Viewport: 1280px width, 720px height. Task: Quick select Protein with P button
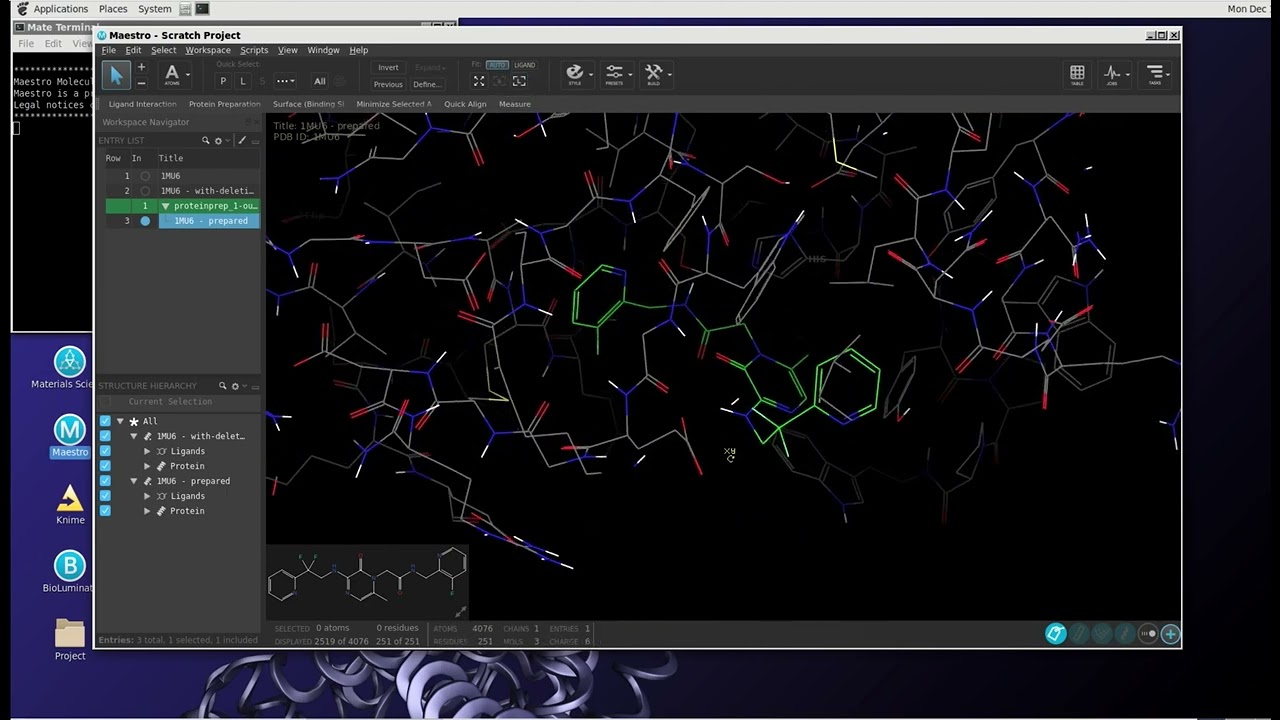click(223, 81)
